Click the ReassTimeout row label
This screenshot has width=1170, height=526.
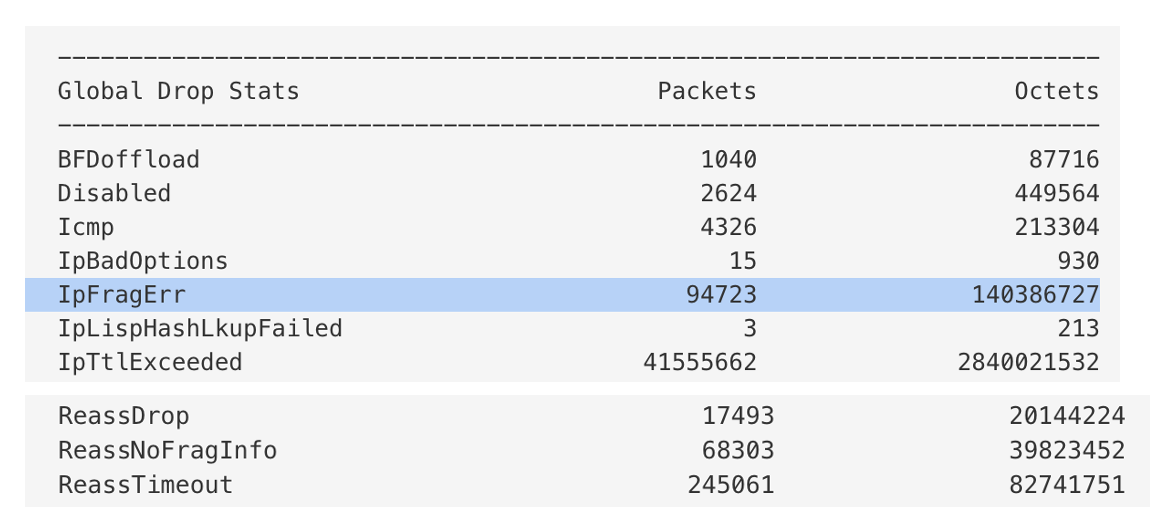tap(146, 484)
